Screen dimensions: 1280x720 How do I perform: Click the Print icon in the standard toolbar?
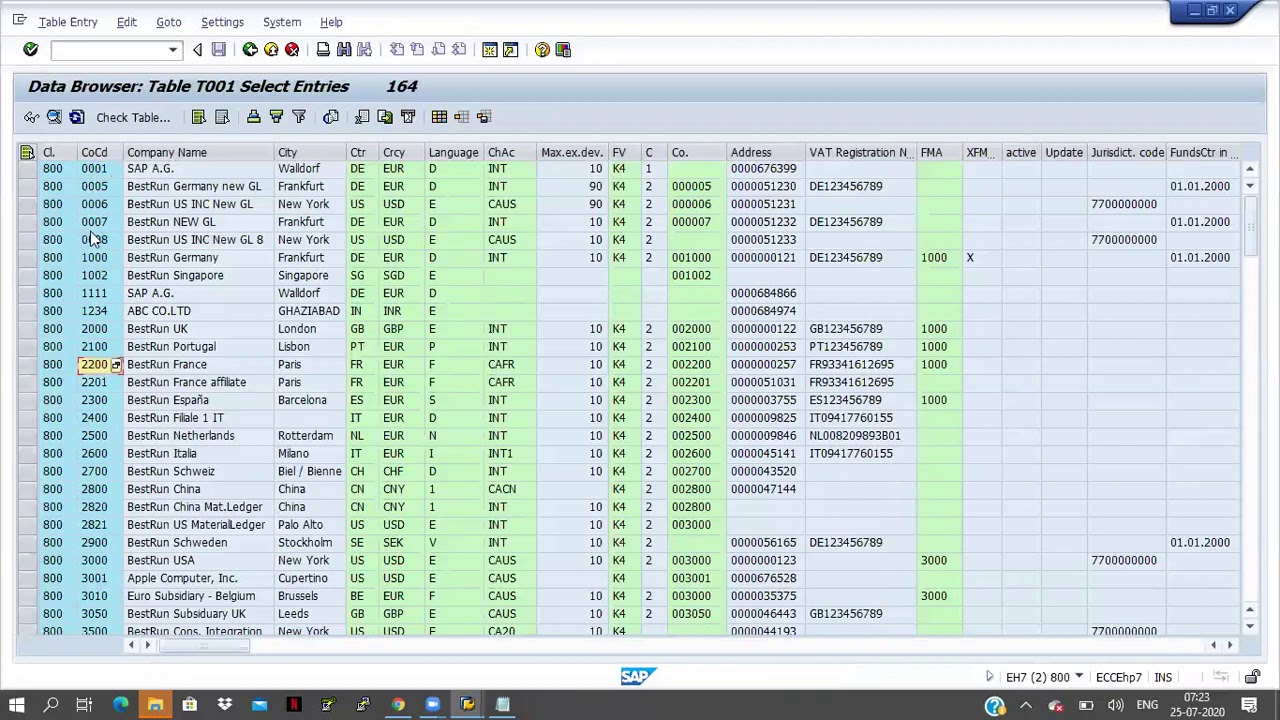tap(323, 50)
